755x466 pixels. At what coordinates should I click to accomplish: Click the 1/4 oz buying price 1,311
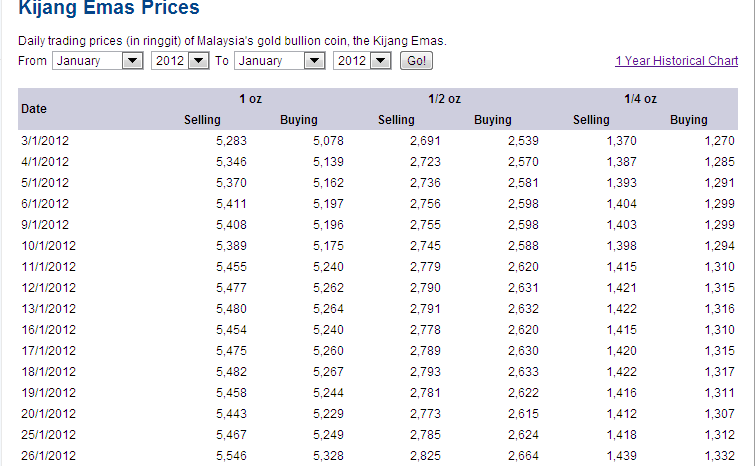click(719, 393)
